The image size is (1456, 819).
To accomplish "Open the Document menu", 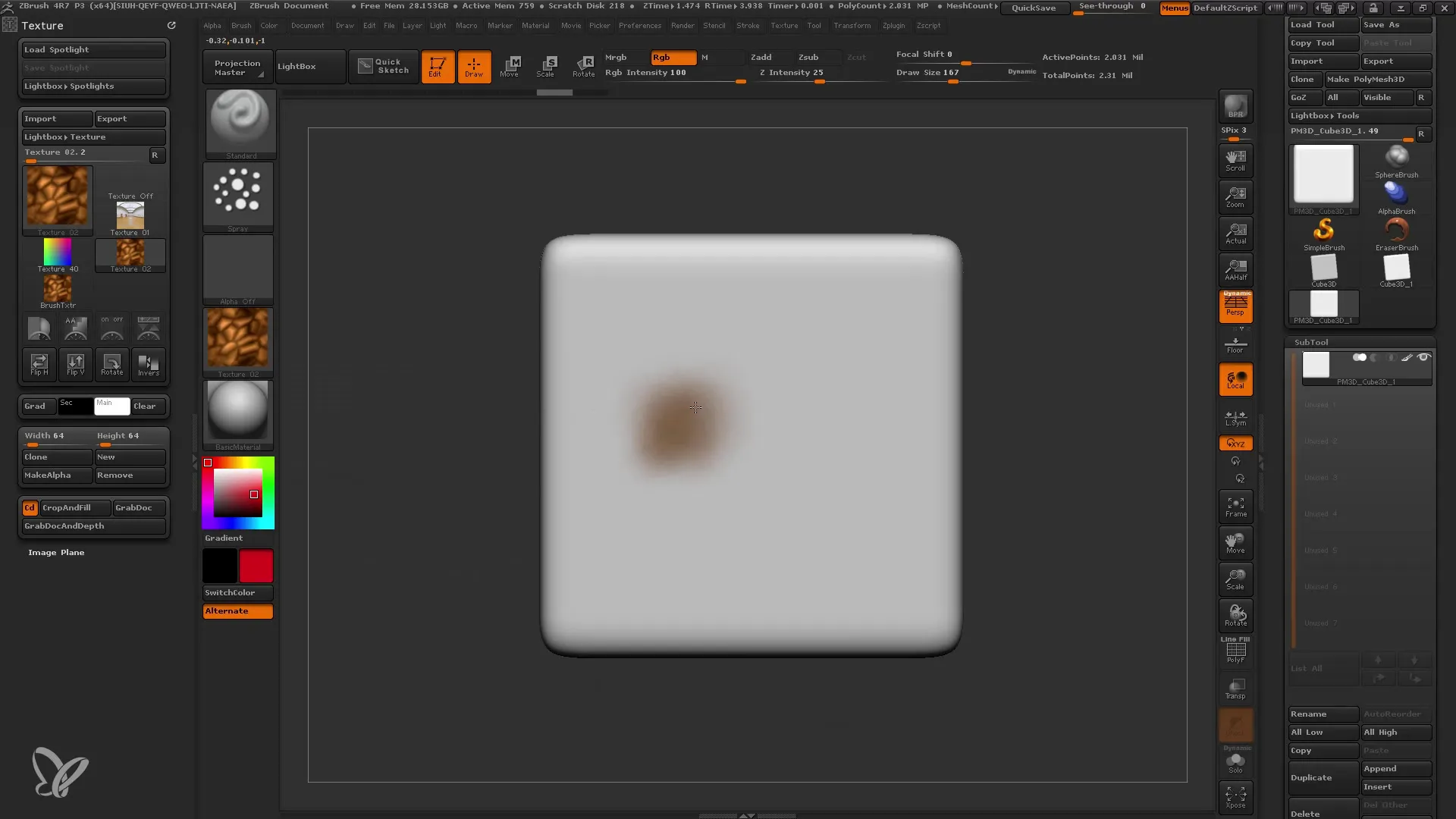I will coord(307,26).
